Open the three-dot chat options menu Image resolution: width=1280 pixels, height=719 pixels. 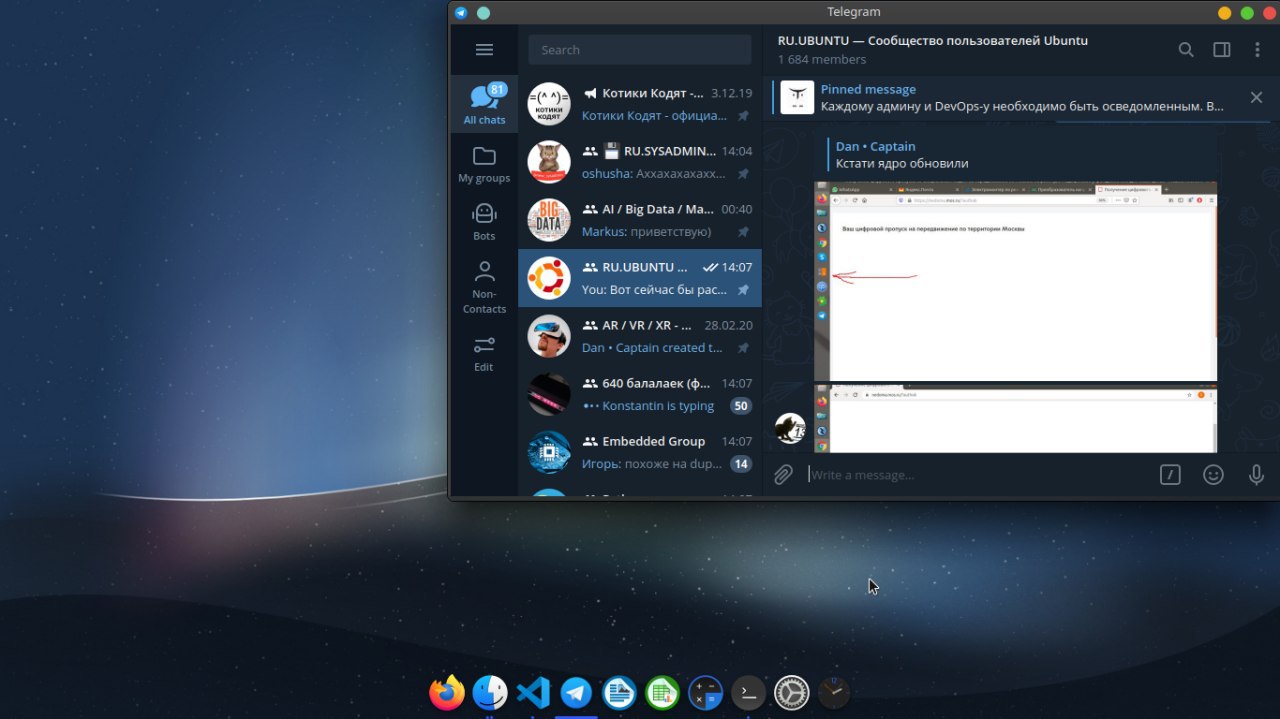tap(1257, 50)
